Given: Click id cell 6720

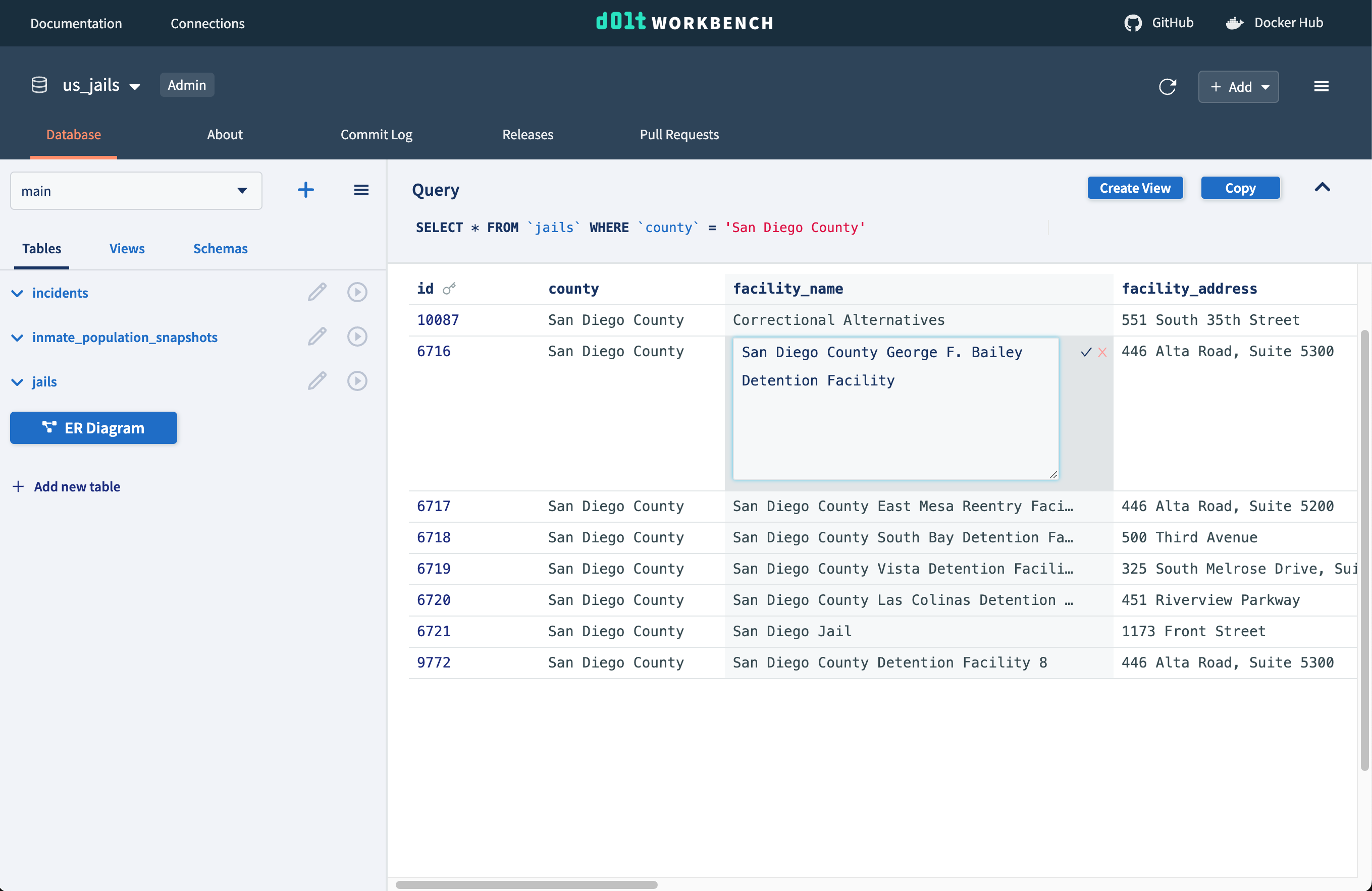Looking at the screenshot, I should coord(434,600).
